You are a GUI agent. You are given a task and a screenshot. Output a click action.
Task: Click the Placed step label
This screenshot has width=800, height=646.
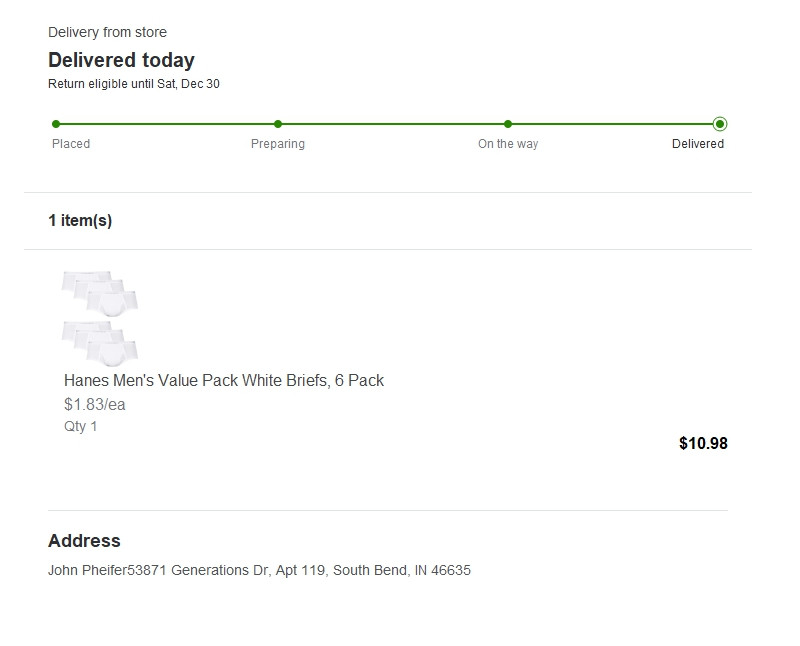click(71, 144)
